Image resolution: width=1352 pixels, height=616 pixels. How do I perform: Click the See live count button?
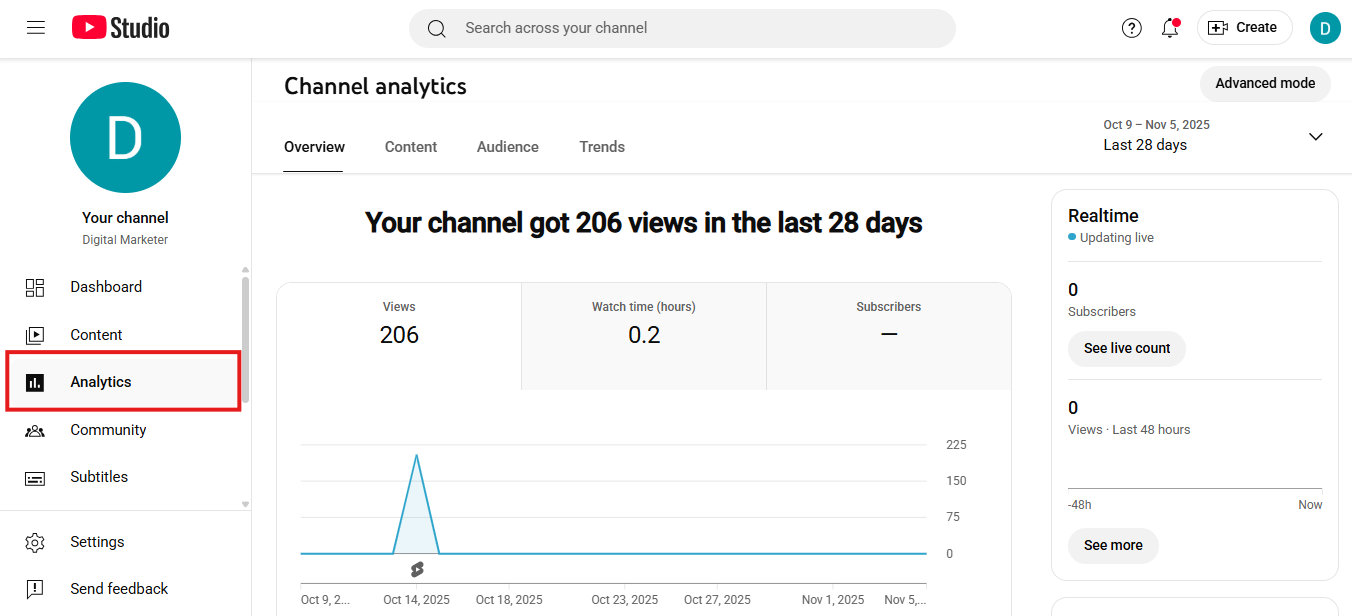(1126, 349)
